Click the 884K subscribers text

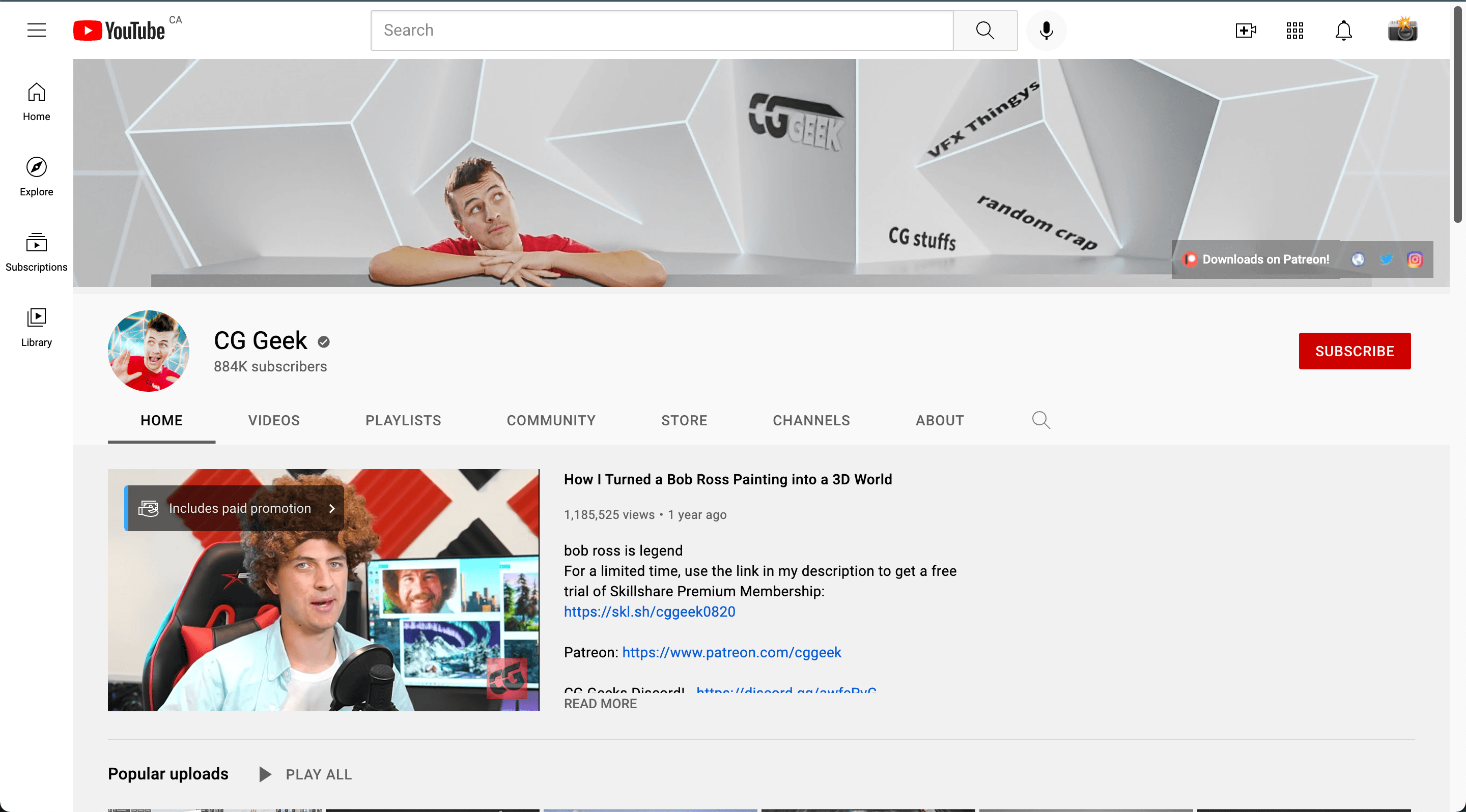(270, 367)
